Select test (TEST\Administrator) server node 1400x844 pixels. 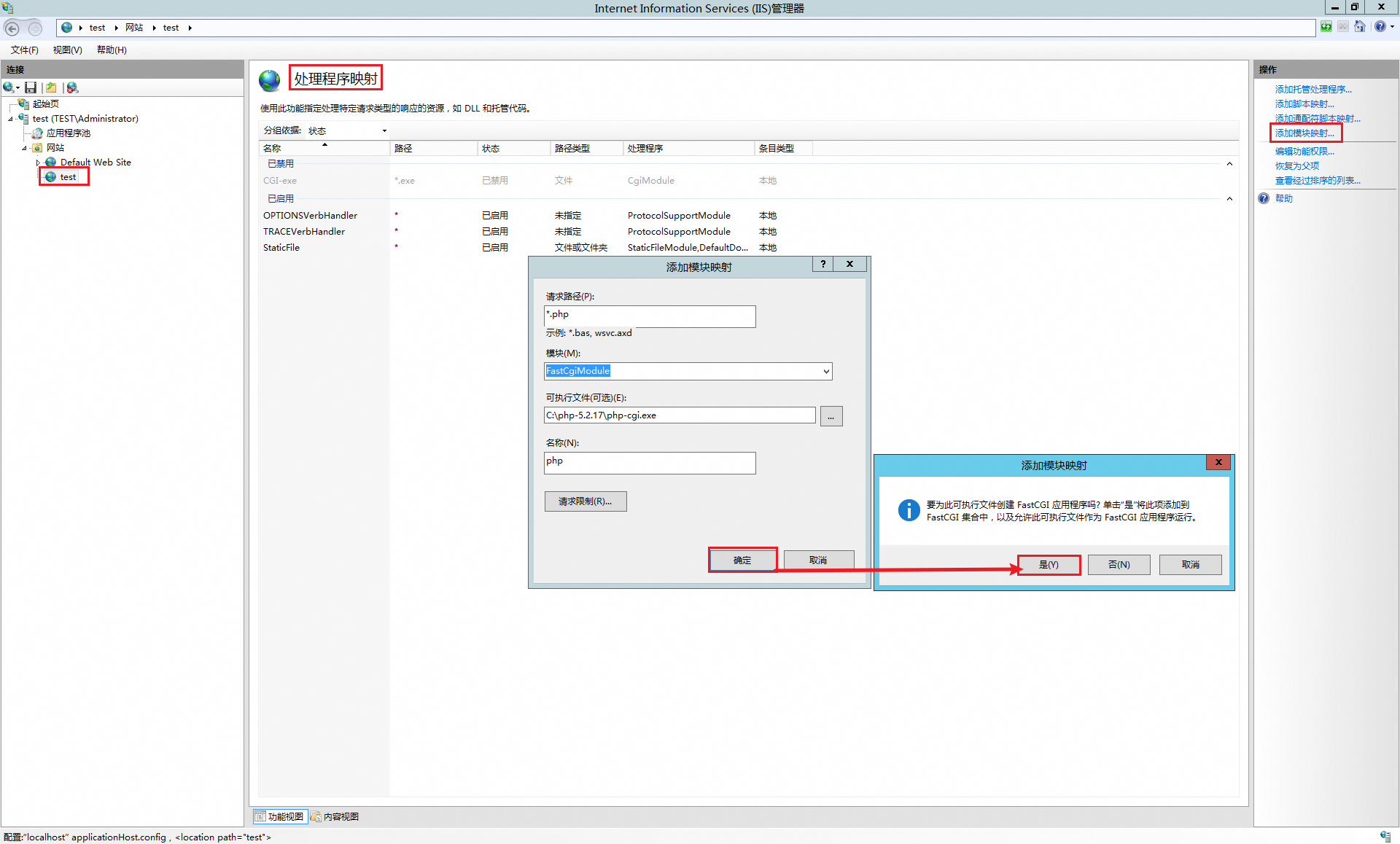85,119
